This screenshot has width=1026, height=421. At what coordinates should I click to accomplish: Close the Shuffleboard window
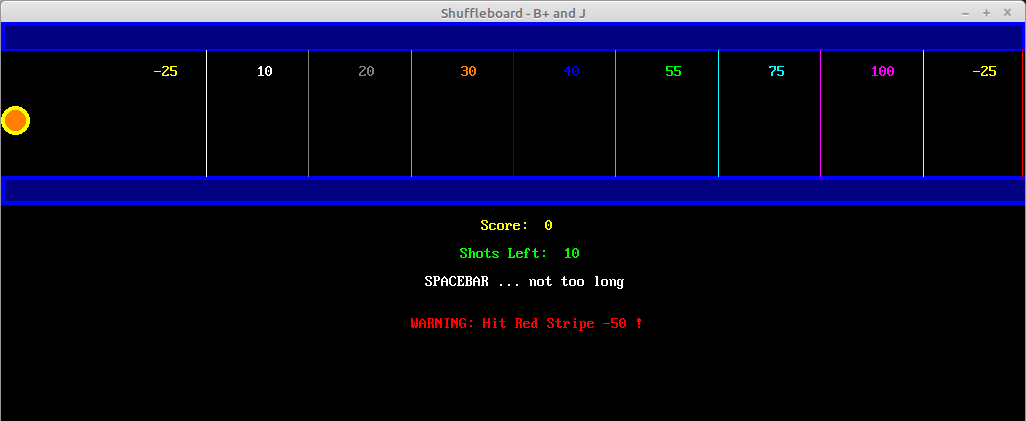click(1007, 12)
